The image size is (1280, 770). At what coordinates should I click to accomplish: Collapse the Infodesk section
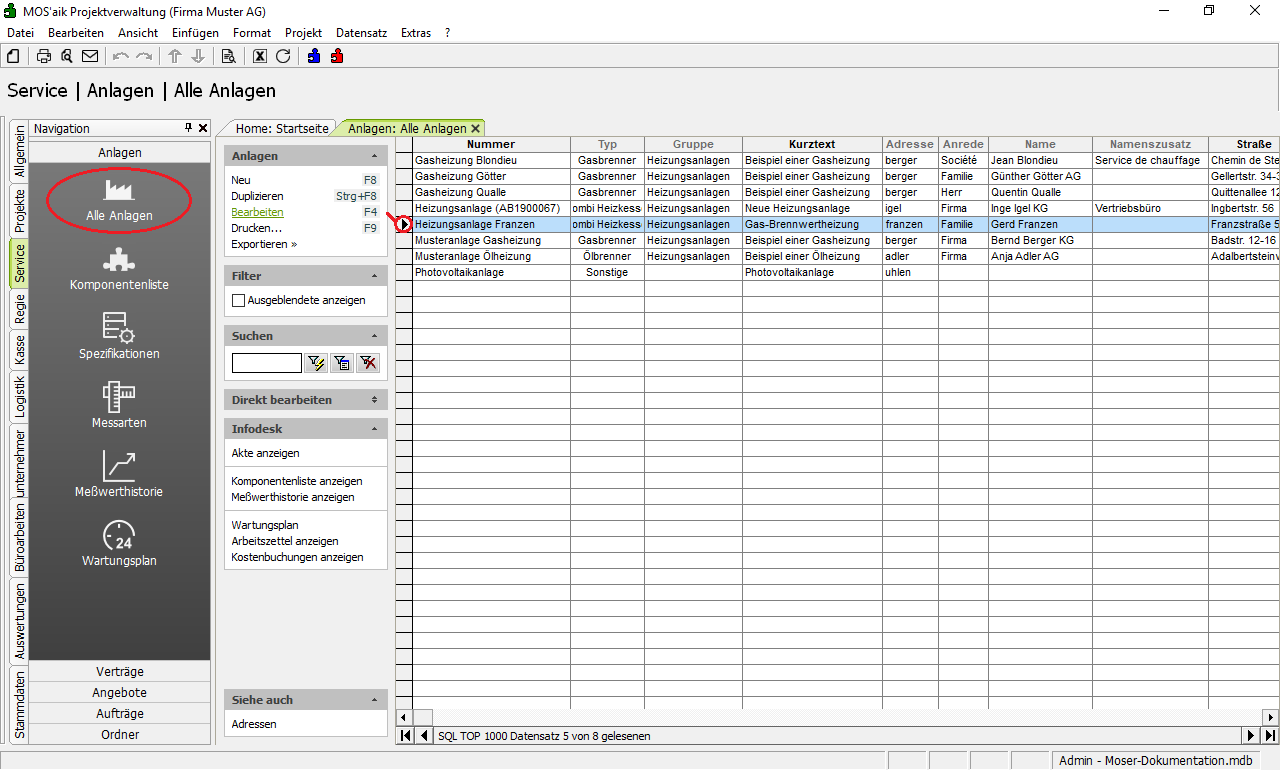point(375,429)
